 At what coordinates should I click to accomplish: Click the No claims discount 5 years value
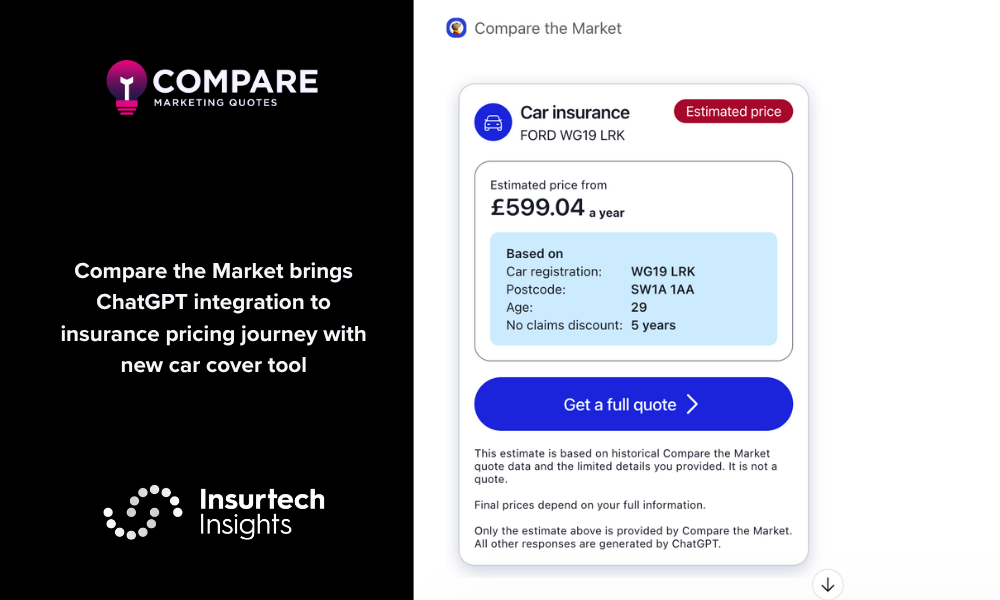[653, 325]
